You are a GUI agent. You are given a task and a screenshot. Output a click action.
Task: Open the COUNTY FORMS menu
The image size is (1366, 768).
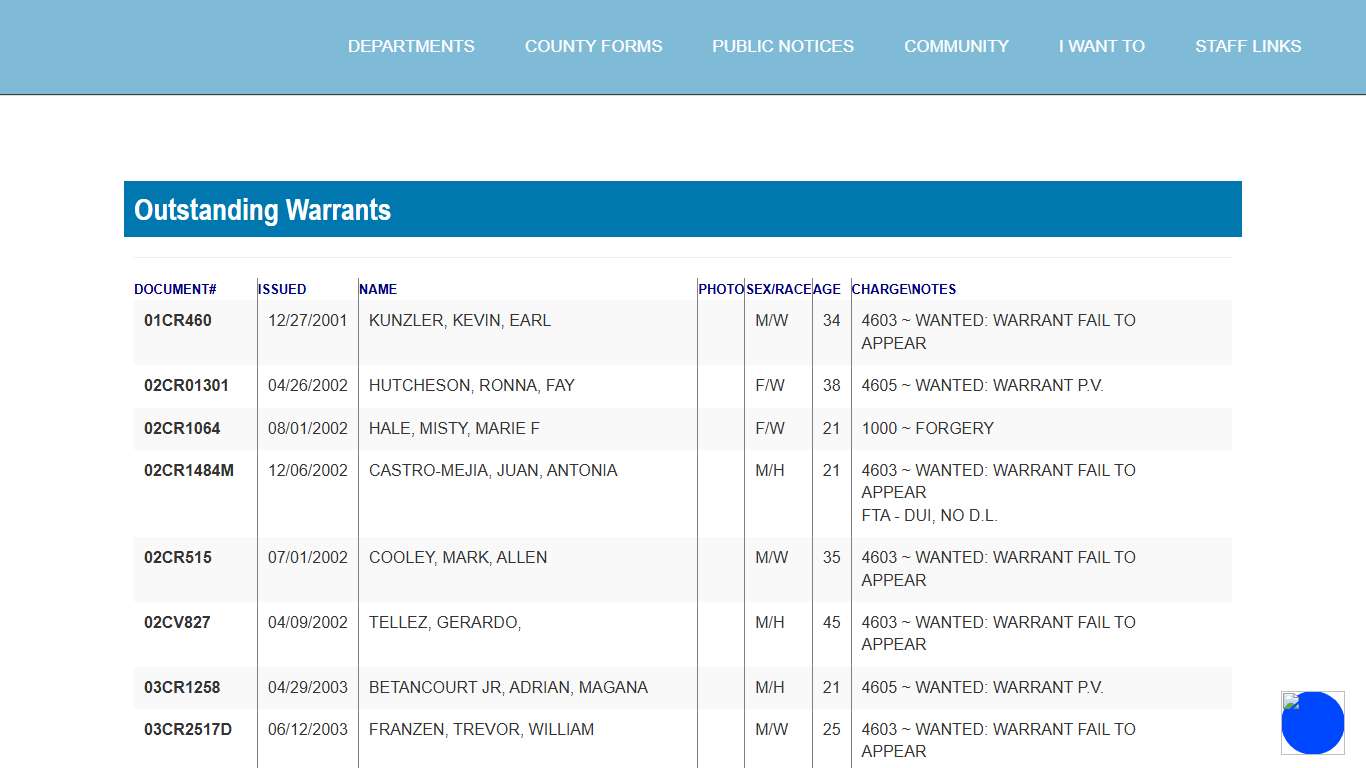(x=593, y=46)
